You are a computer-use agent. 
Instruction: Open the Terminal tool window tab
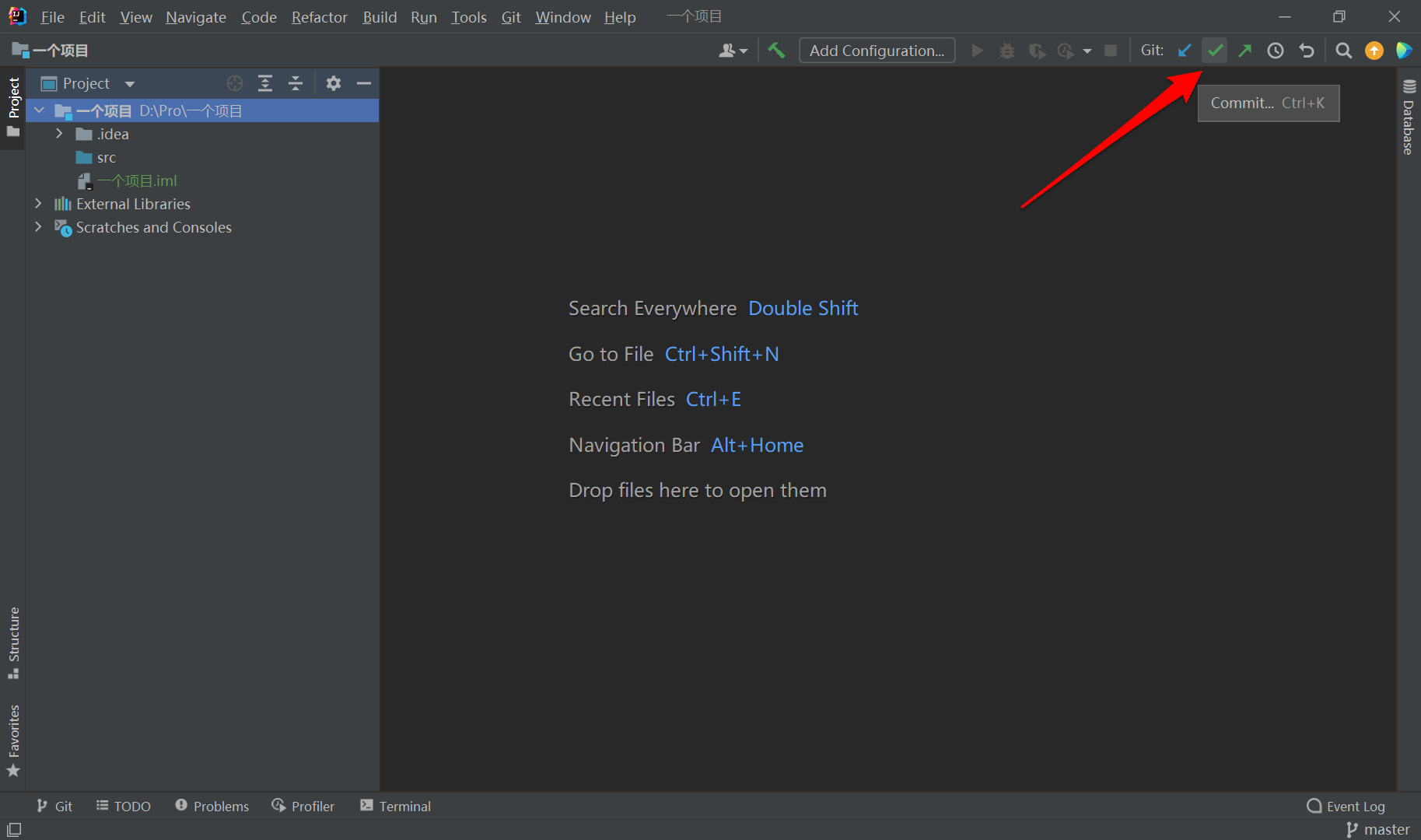[395, 807]
